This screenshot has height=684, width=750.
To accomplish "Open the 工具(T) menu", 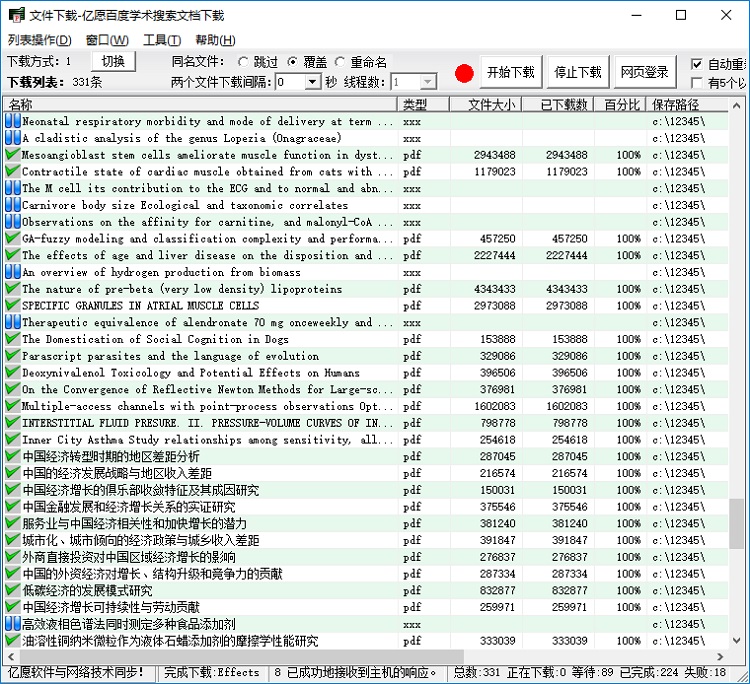I will [162, 40].
